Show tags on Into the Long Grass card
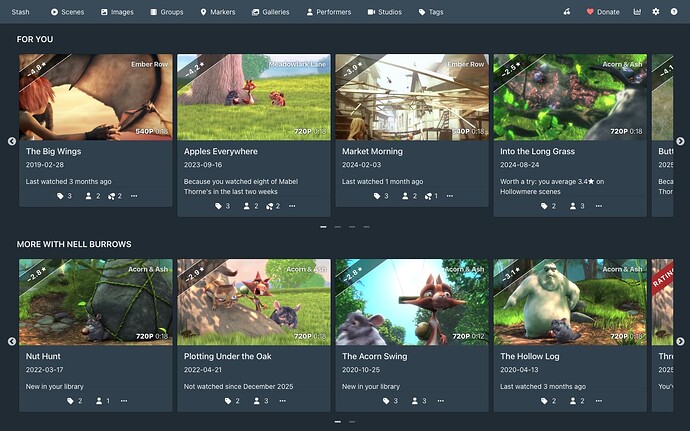690x431 pixels. 548,206
